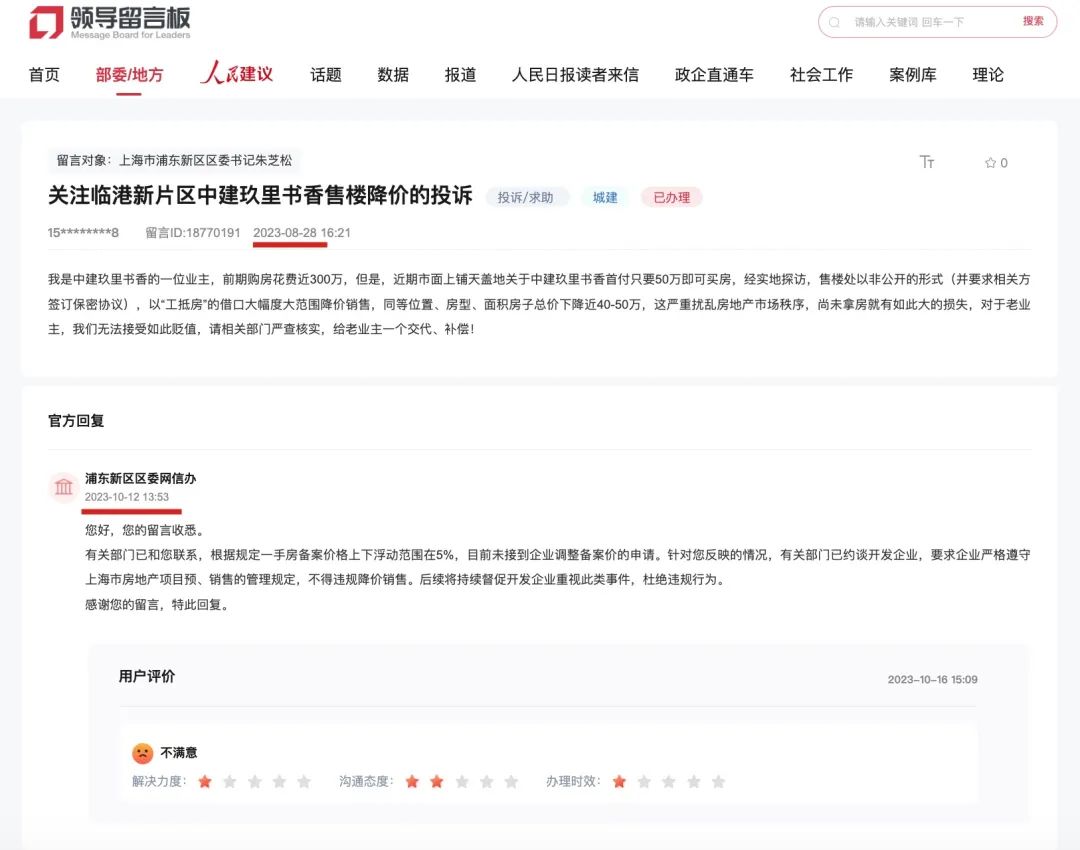Click the 您好，您的留言收悉 line
The height and width of the screenshot is (850, 1080).
[x=145, y=530]
